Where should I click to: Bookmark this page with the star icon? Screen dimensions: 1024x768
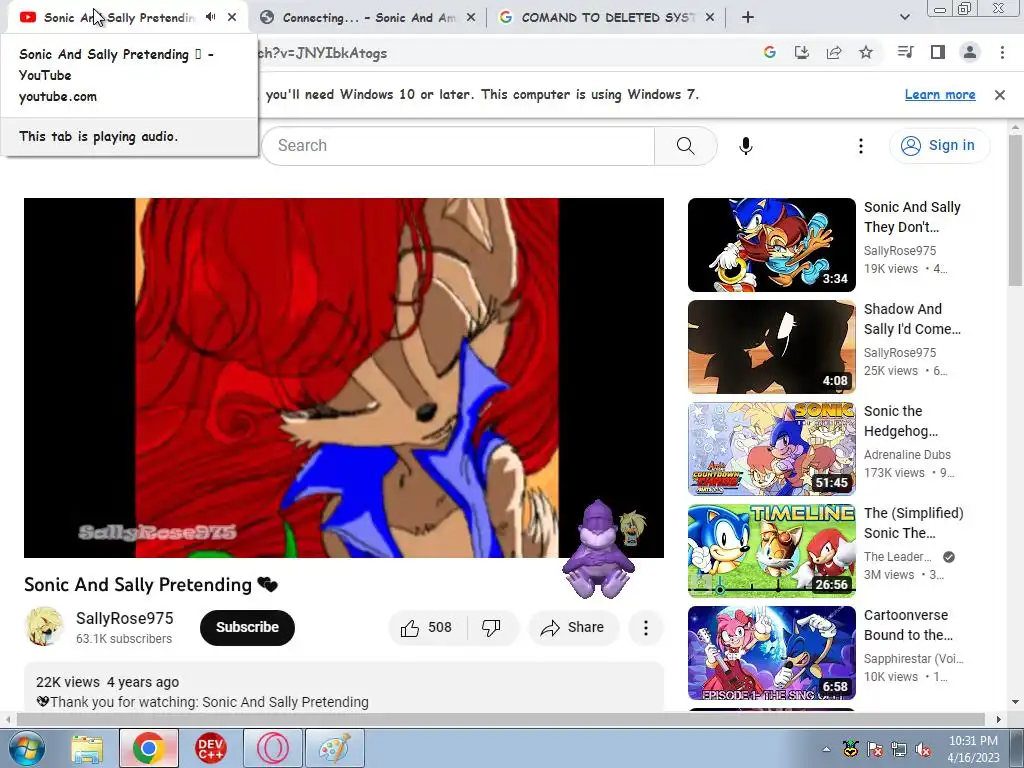click(866, 52)
